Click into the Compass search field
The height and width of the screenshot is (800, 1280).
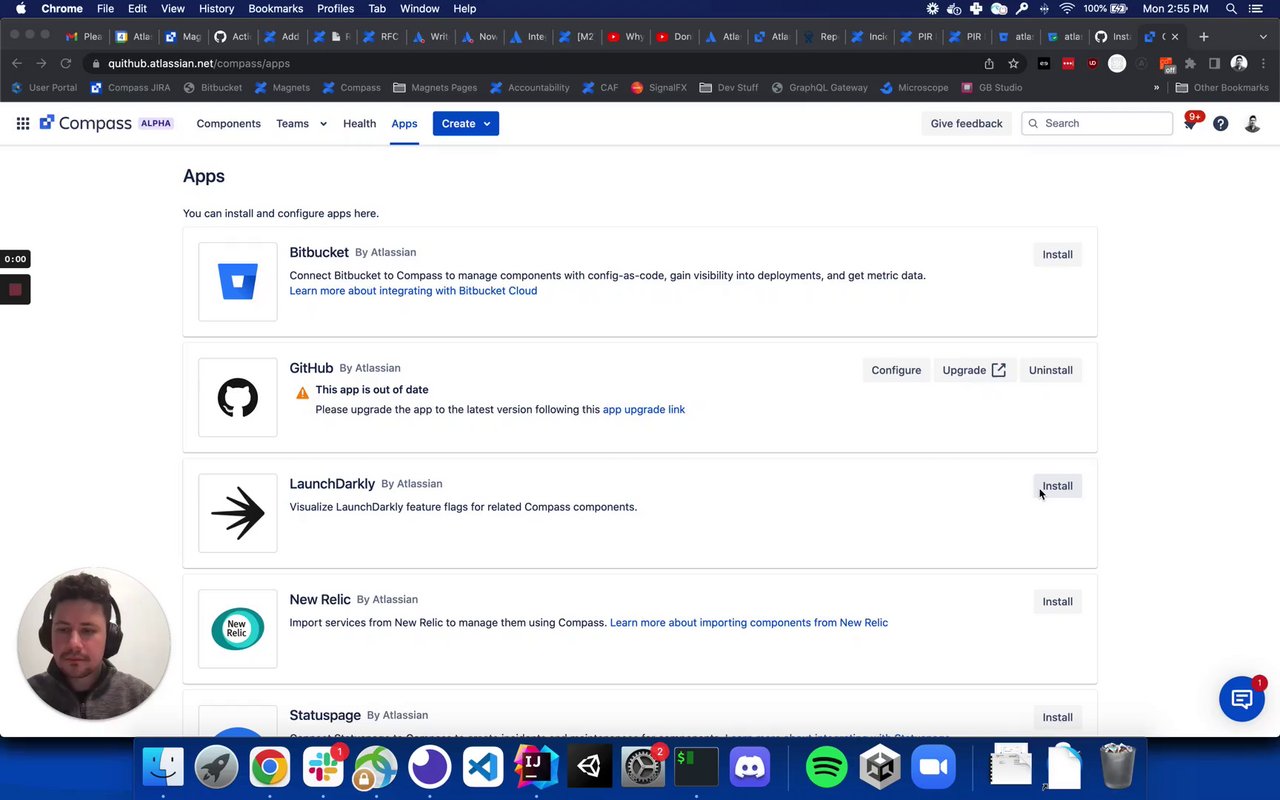tap(1097, 123)
